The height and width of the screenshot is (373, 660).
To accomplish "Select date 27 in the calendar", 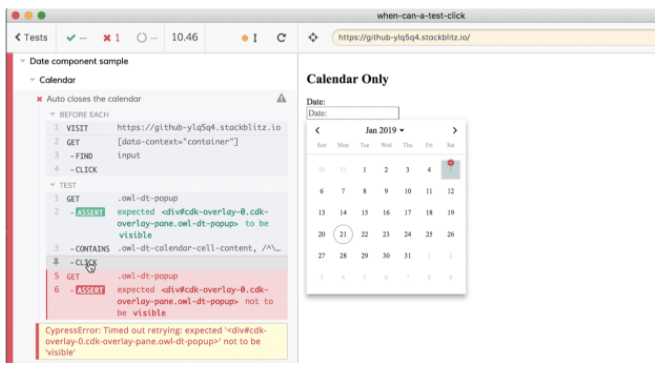I will point(322,256).
